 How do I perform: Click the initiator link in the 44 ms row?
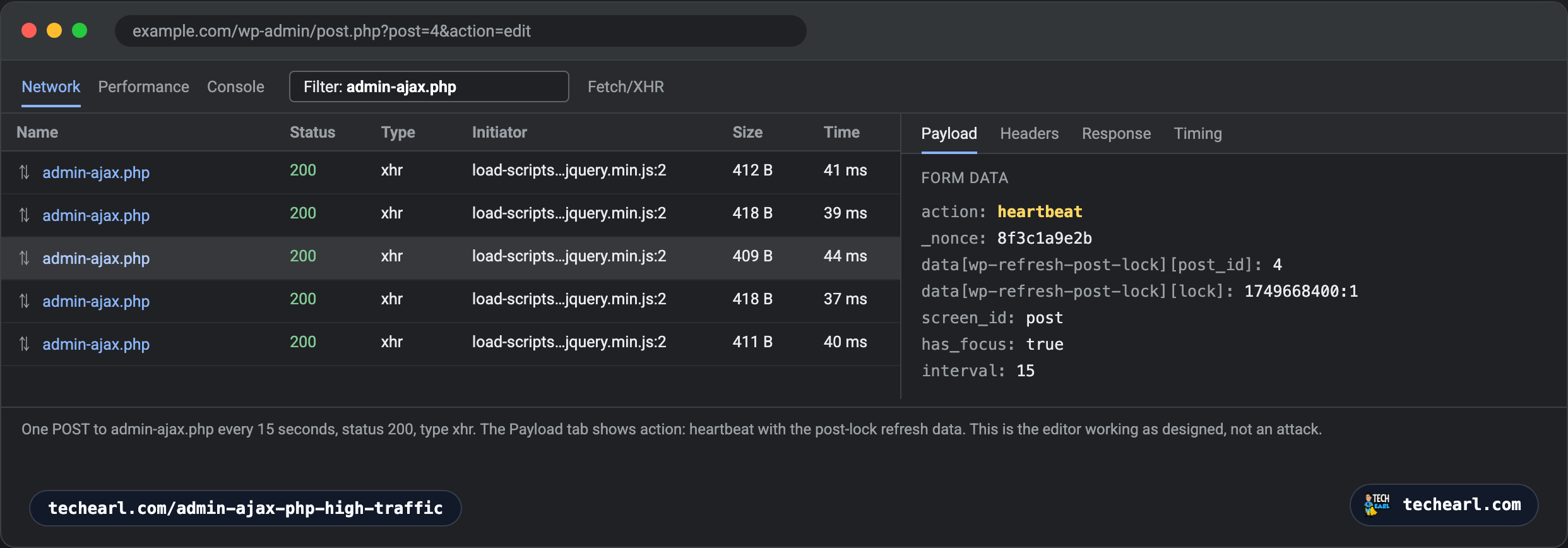click(x=569, y=256)
